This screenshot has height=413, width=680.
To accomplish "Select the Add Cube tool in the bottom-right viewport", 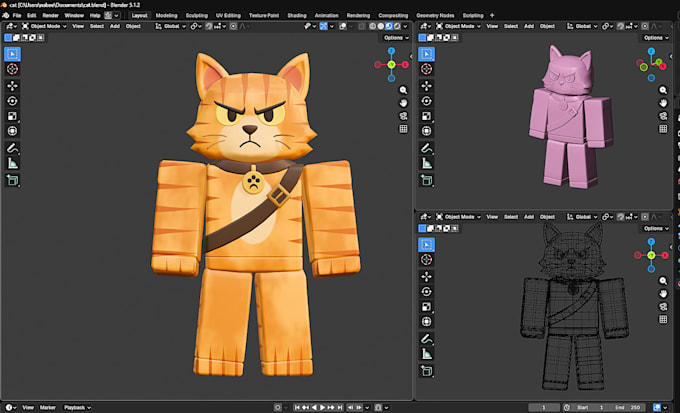I will tap(426, 371).
